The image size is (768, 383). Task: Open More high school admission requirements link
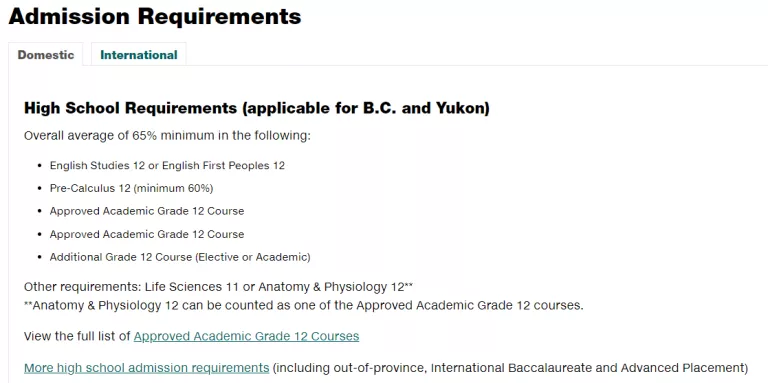(x=146, y=368)
